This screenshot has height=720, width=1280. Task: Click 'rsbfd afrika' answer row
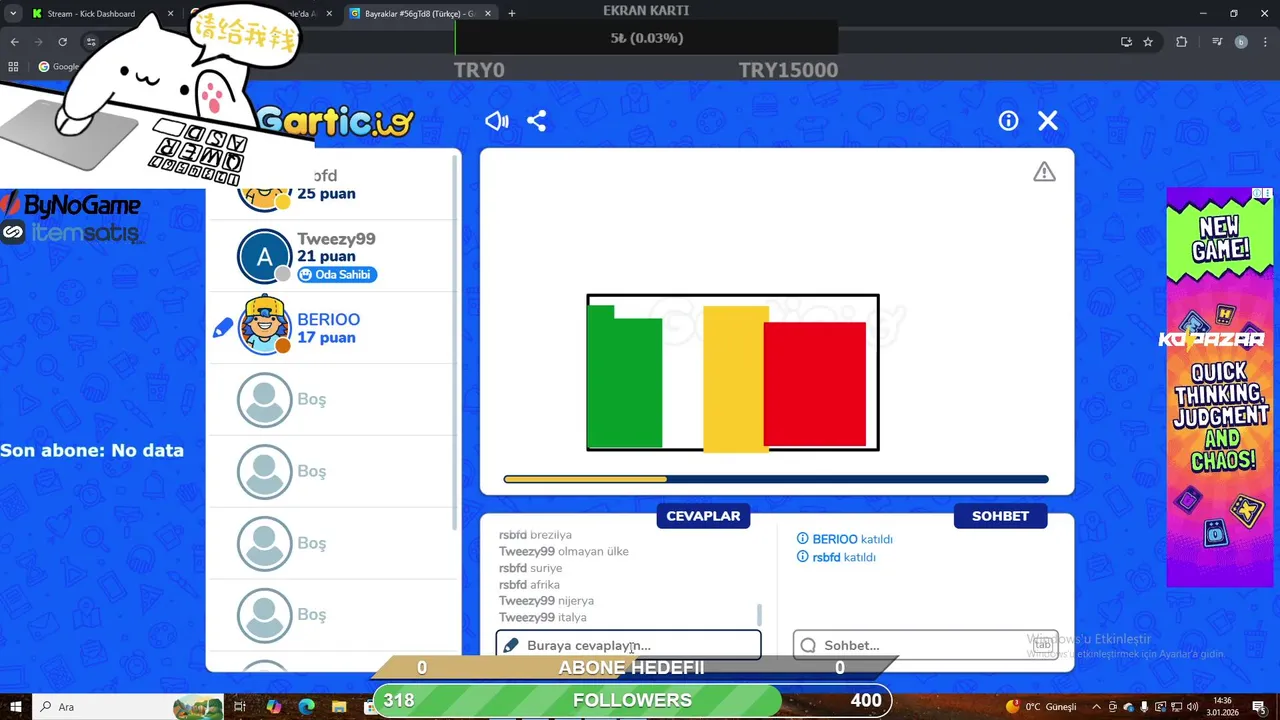click(529, 584)
